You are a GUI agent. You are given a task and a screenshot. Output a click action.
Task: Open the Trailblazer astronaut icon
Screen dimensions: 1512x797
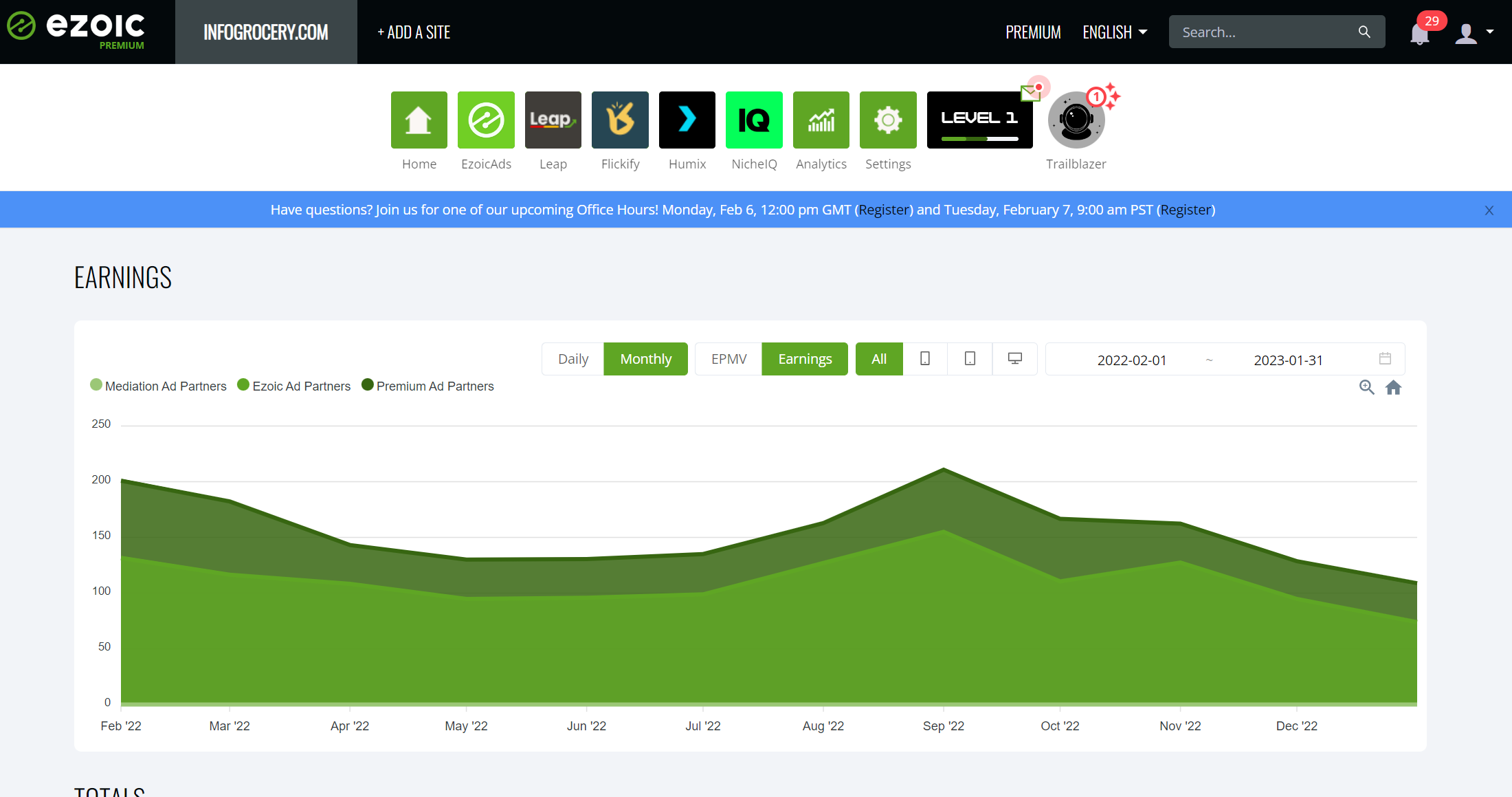click(x=1076, y=120)
